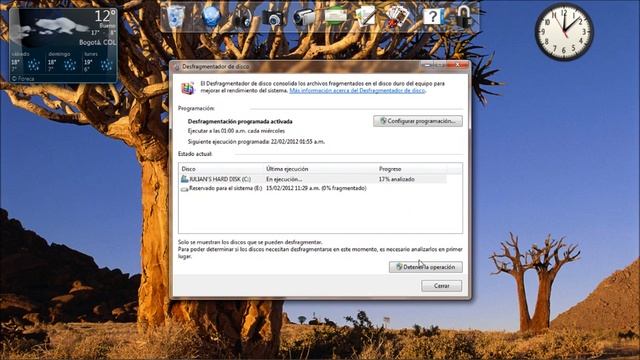Close the Desfragmentador de disco window
The width and height of the screenshot is (640, 360).
[x=458, y=65]
